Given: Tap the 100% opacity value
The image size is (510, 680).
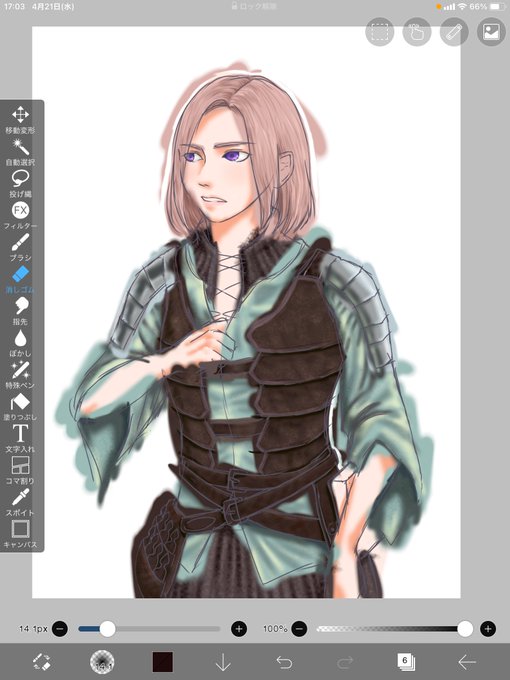Looking at the screenshot, I should (275, 628).
